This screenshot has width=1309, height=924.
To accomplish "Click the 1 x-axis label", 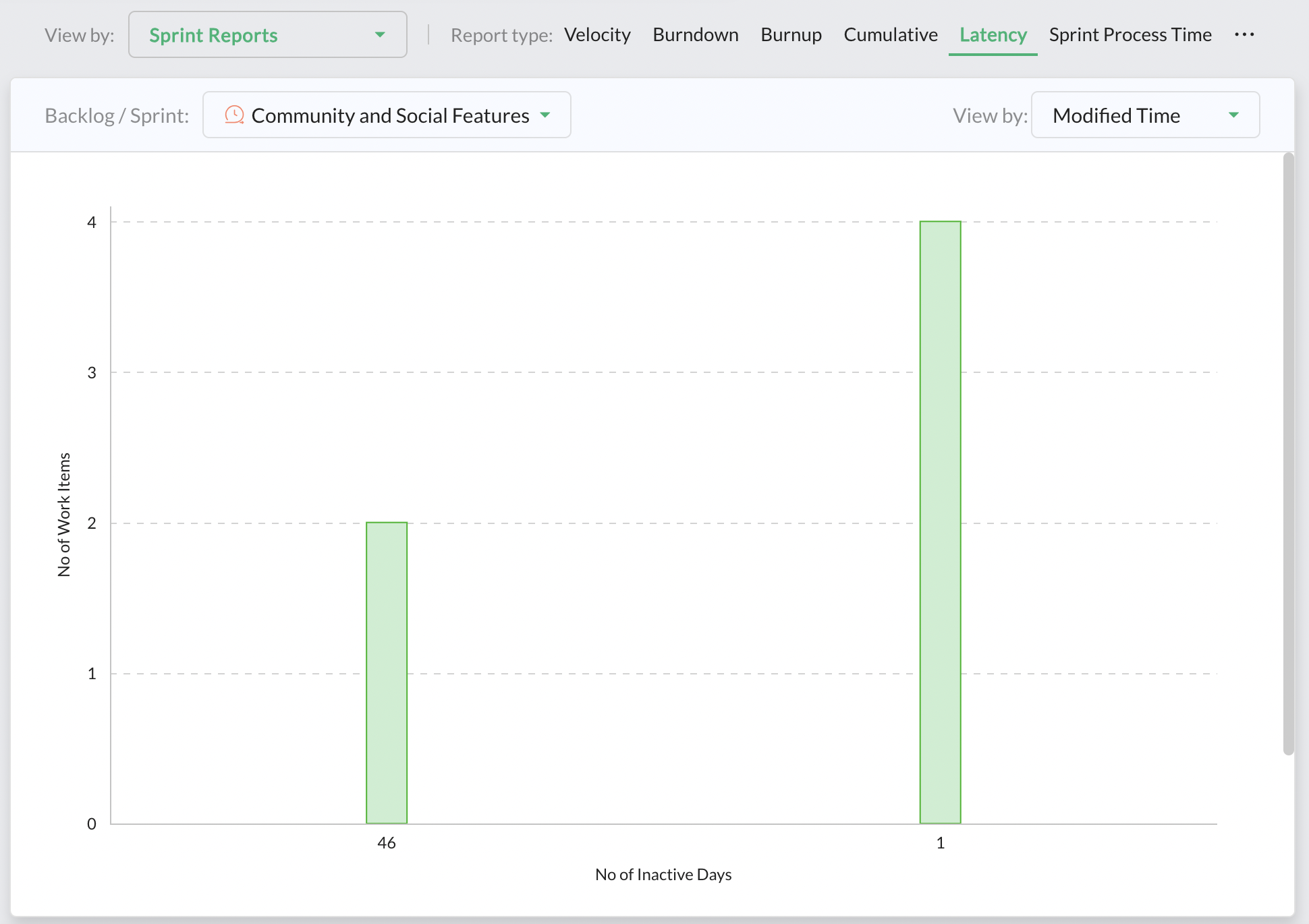I will click(x=940, y=843).
